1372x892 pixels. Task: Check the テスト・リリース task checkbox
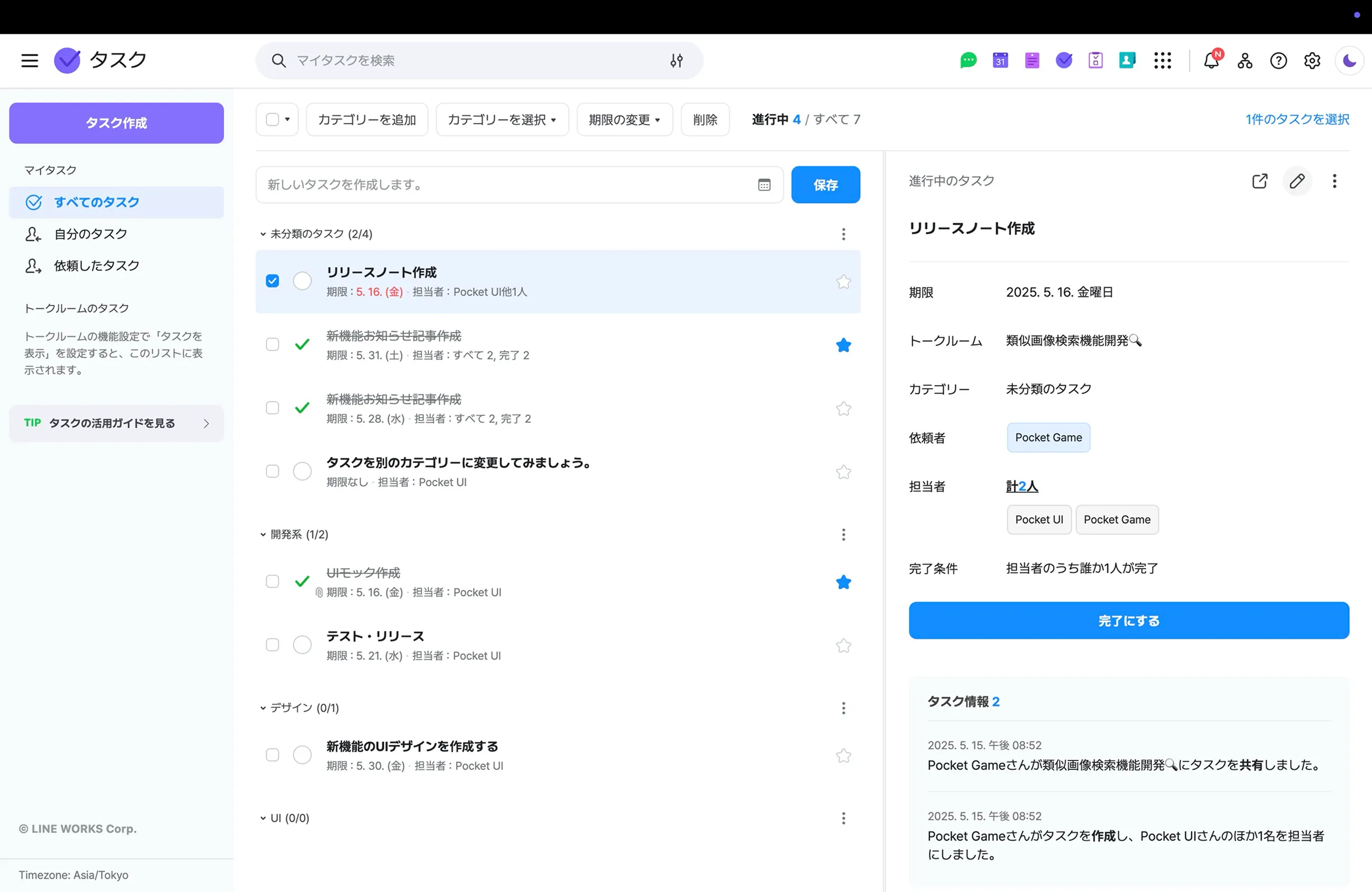pyautogui.click(x=272, y=645)
